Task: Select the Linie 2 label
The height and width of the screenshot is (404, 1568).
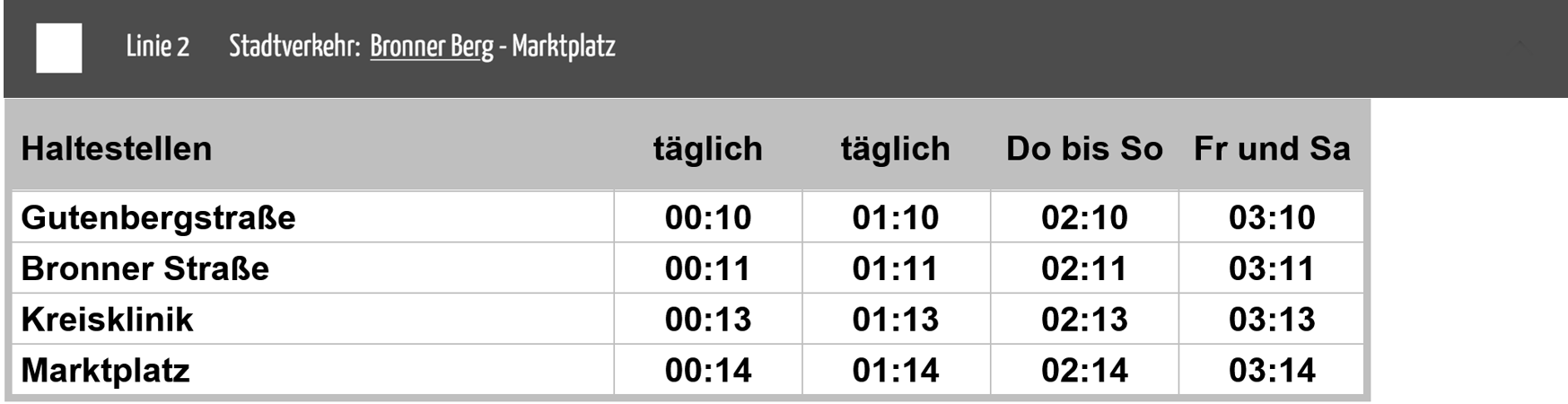Action: tap(158, 46)
